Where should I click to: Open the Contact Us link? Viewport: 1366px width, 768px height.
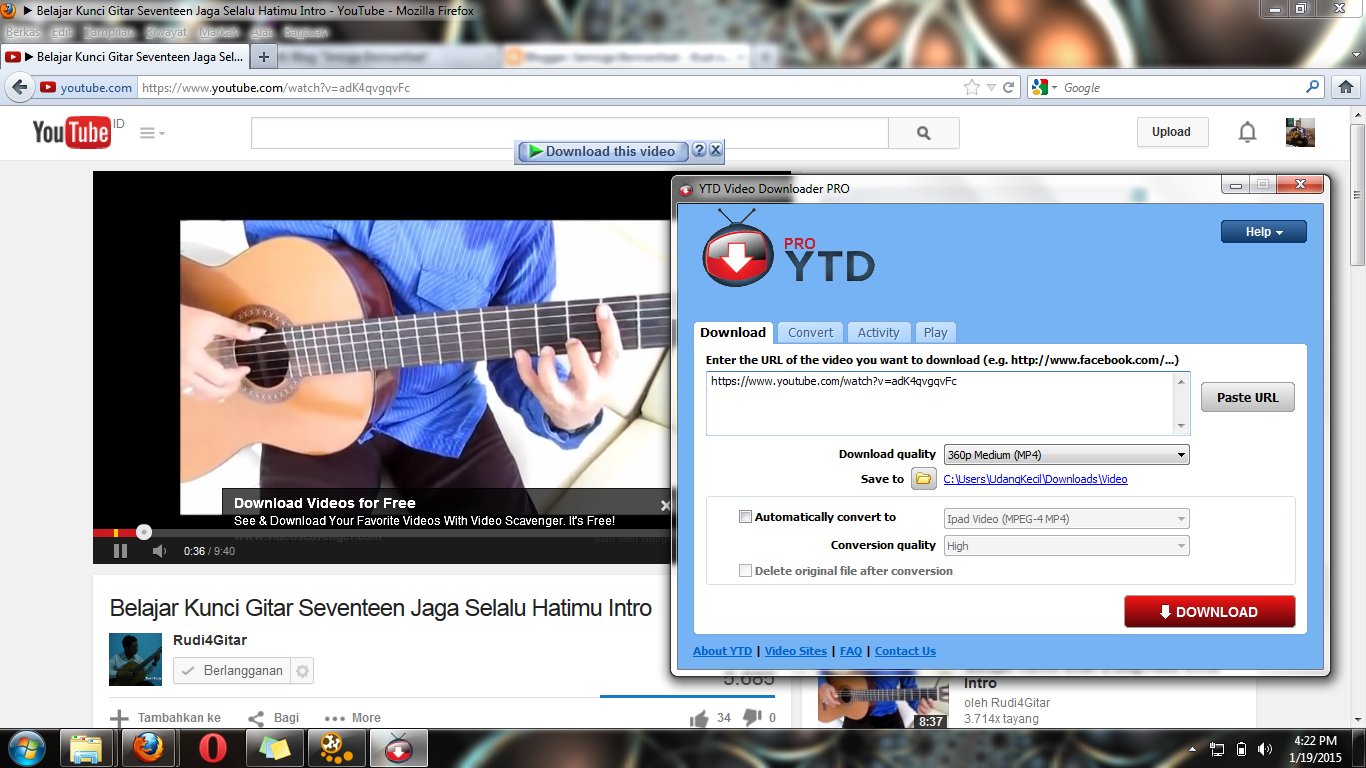[x=905, y=651]
